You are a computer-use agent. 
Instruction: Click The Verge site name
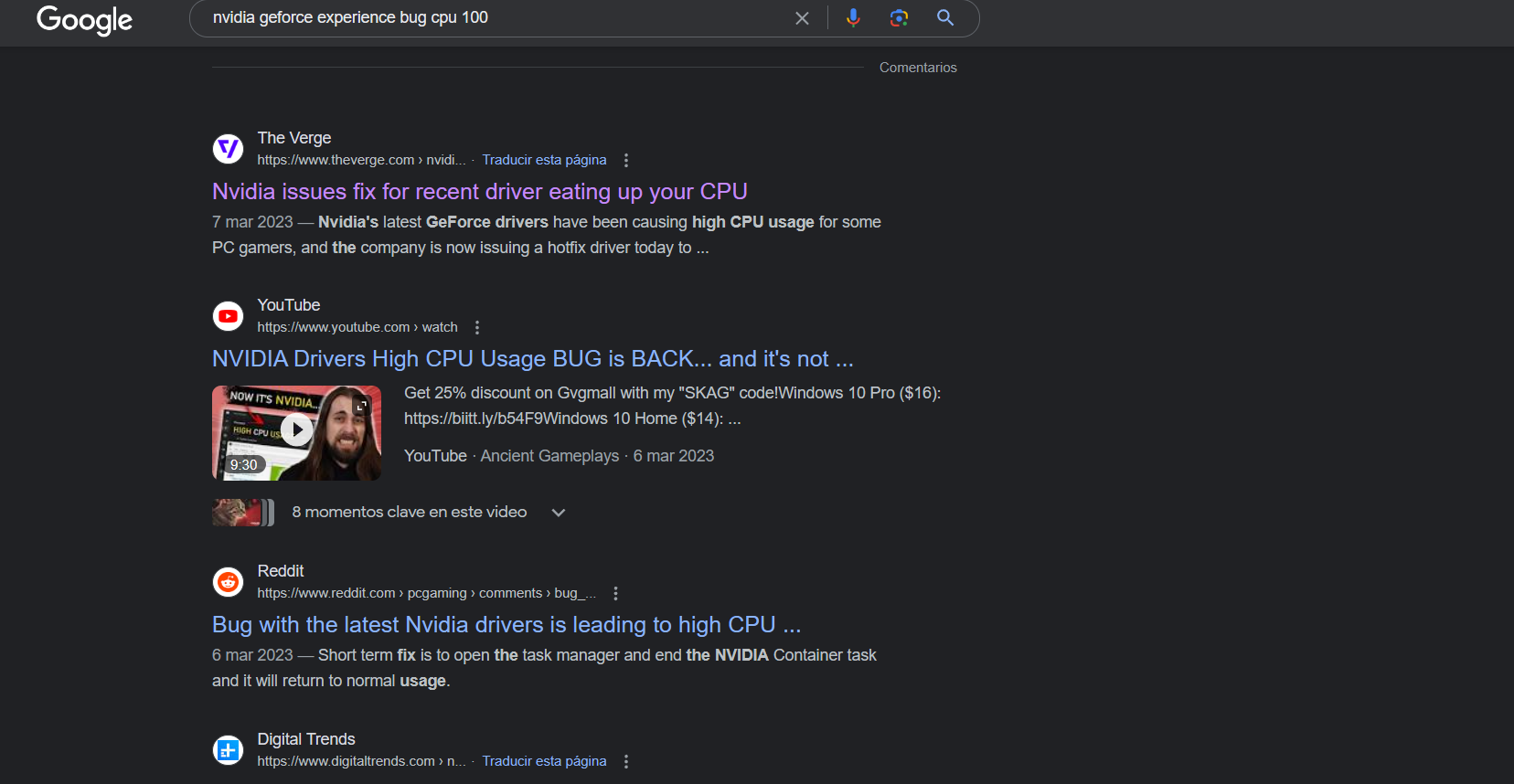tap(294, 138)
